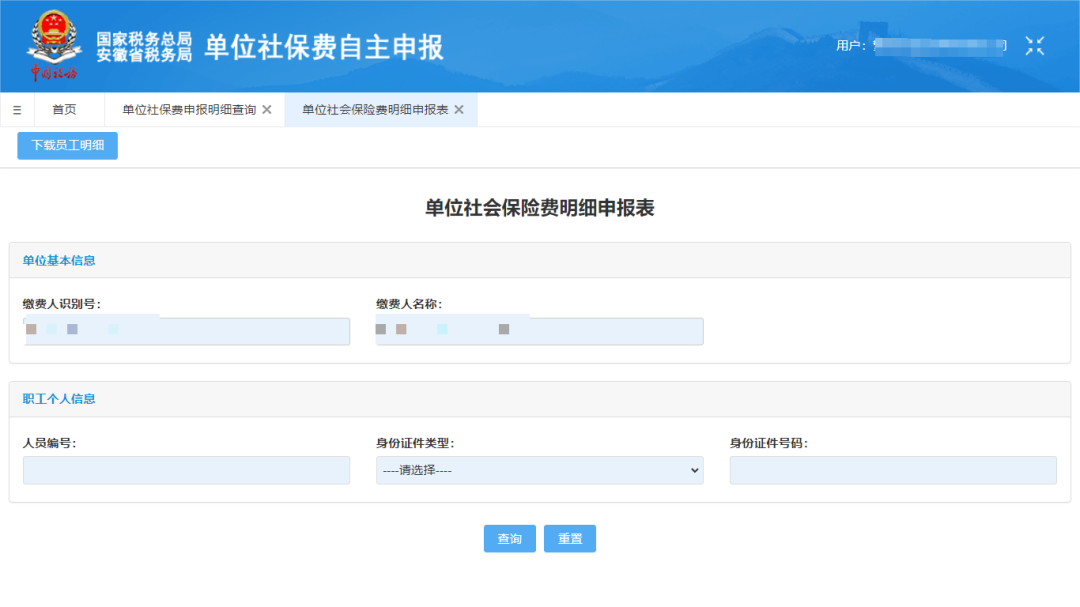This screenshot has height=607, width=1080.
Task: Click the 缴费人名称 field
Action: 539,331
